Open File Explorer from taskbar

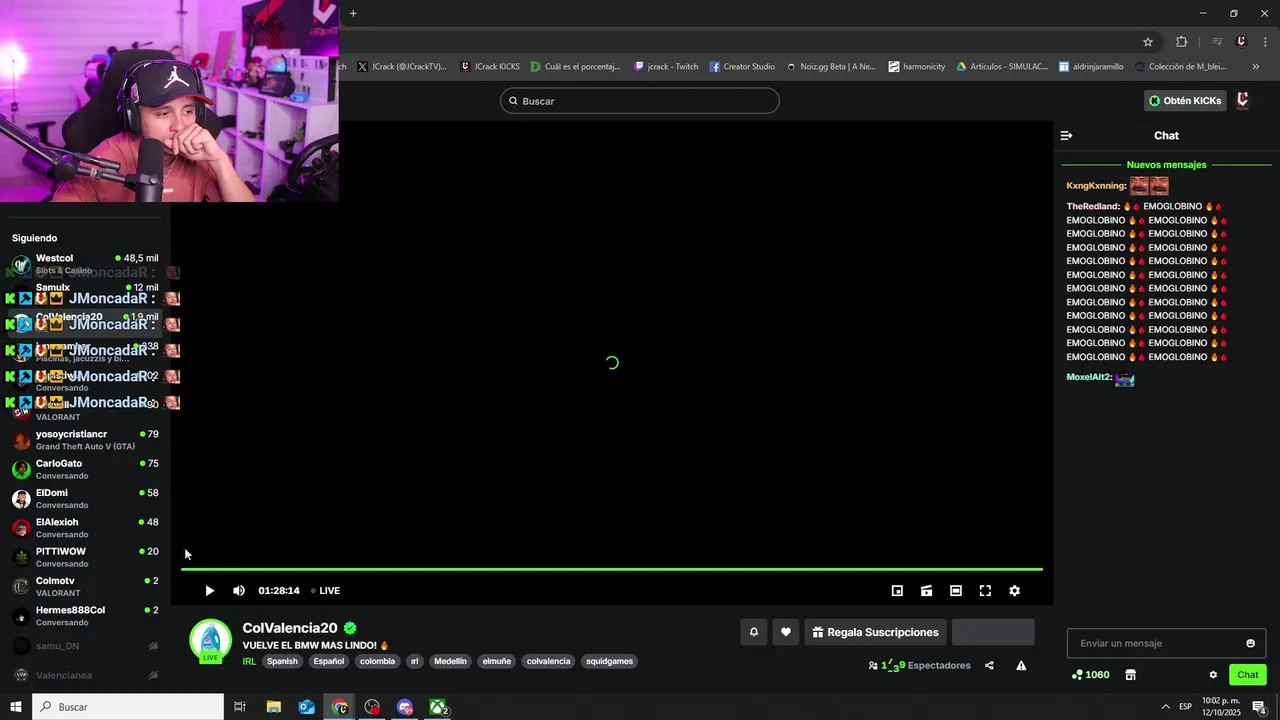(x=274, y=707)
